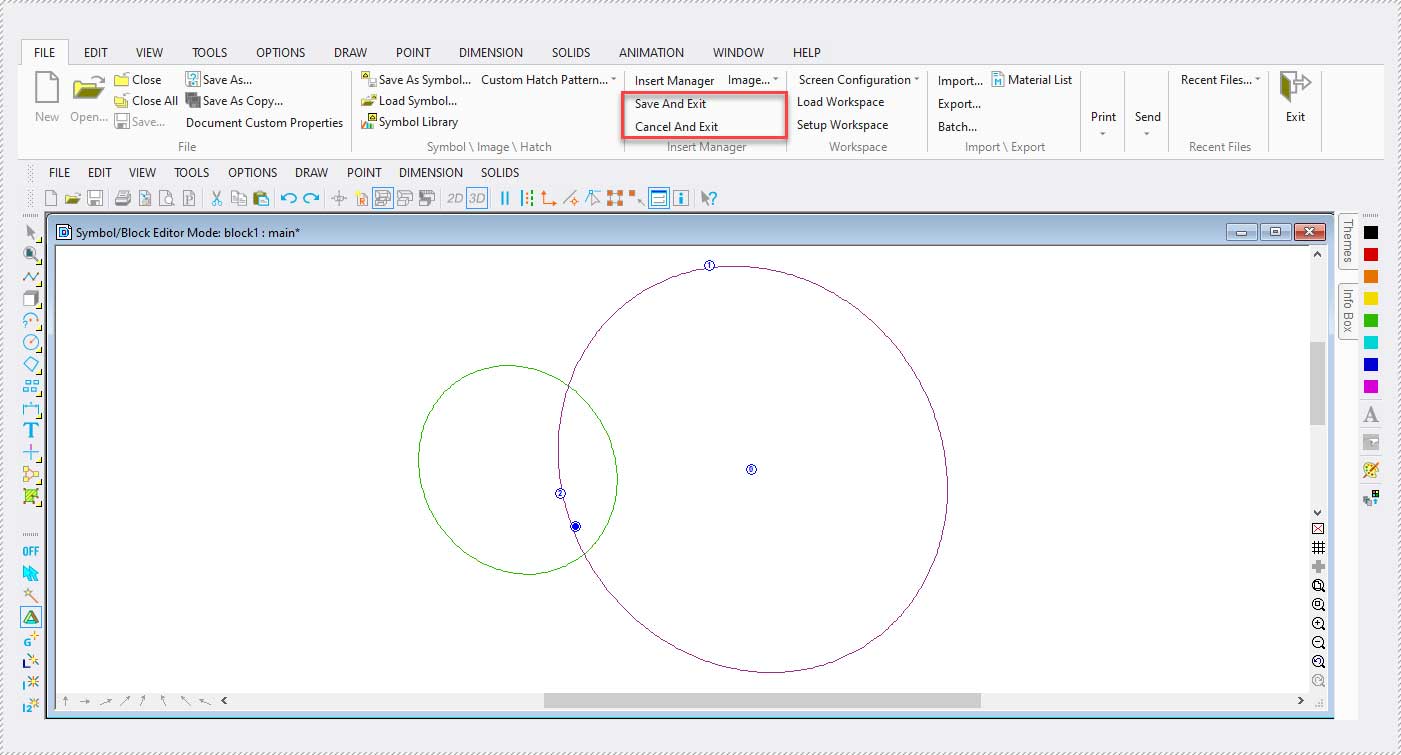
Task: Click the Cut scissors icon
Action: coord(216,198)
